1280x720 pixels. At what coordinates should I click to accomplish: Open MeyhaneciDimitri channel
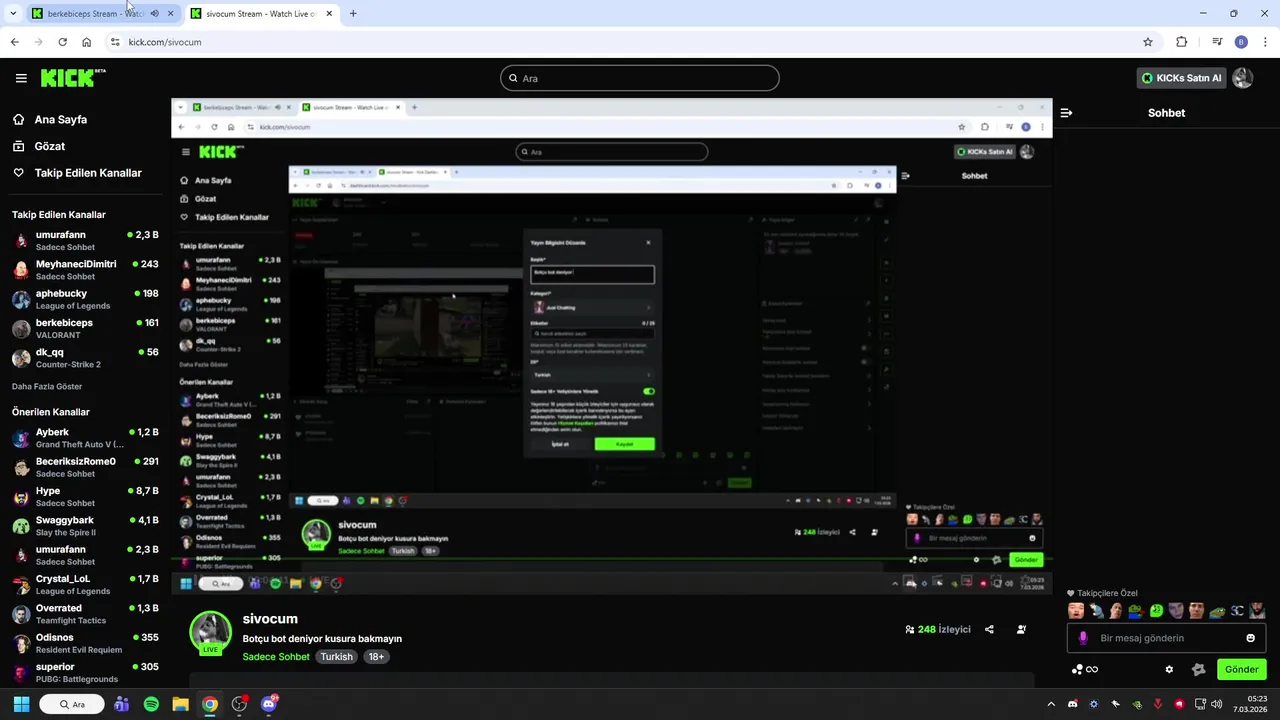85,270
